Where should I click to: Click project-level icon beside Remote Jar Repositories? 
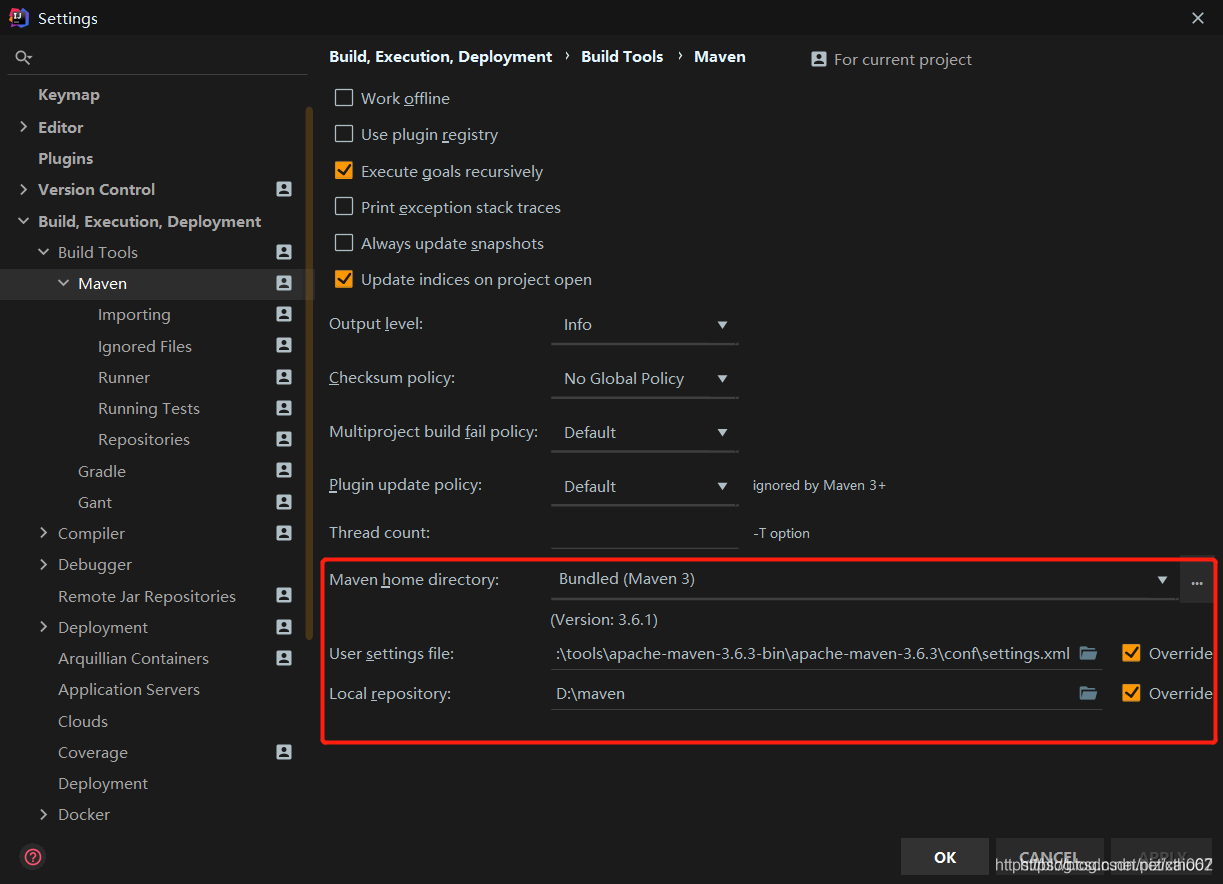point(284,596)
